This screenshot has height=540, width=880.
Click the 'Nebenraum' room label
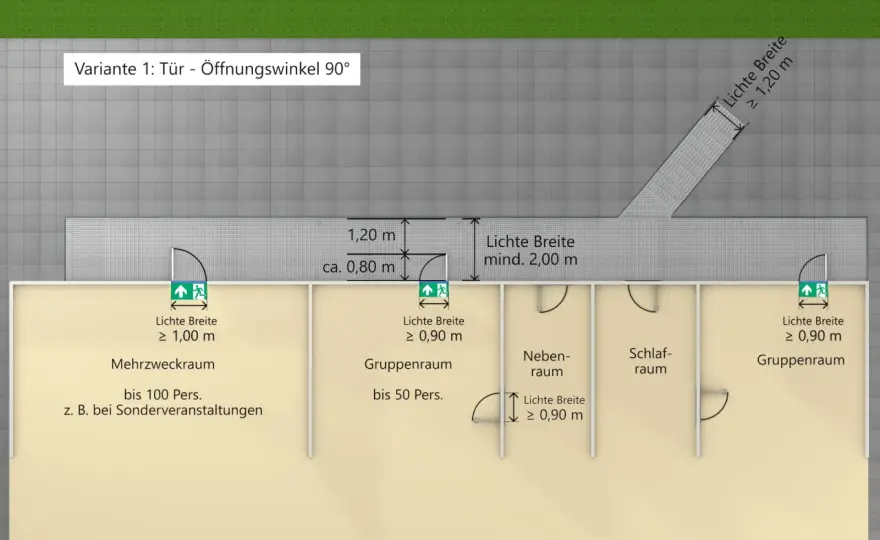point(546,363)
